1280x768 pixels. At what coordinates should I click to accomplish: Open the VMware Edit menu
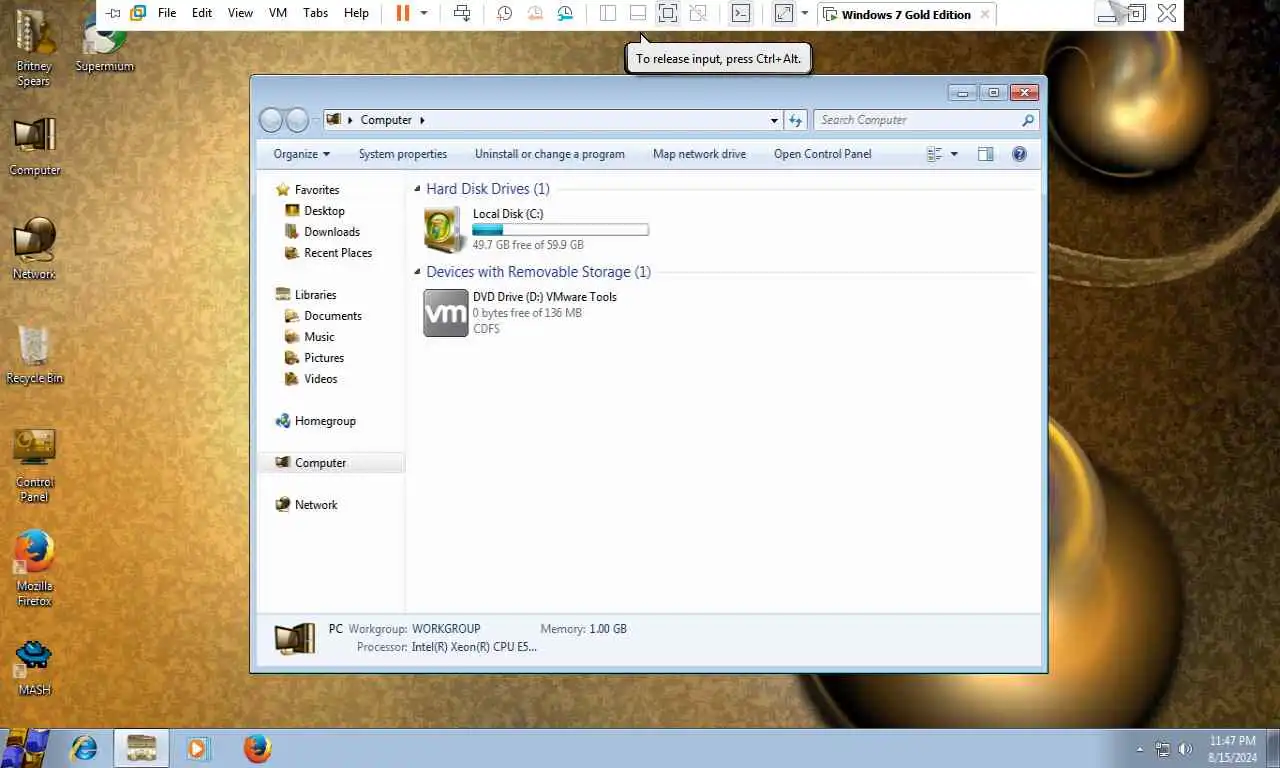[x=202, y=13]
